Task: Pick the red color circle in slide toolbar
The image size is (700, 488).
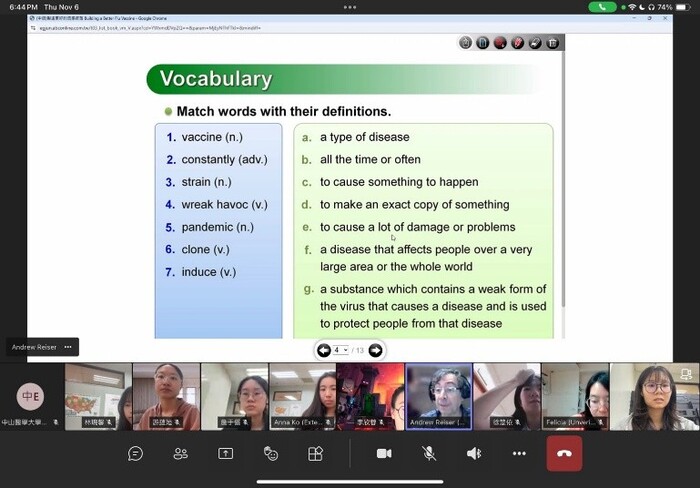Action: coord(500,43)
